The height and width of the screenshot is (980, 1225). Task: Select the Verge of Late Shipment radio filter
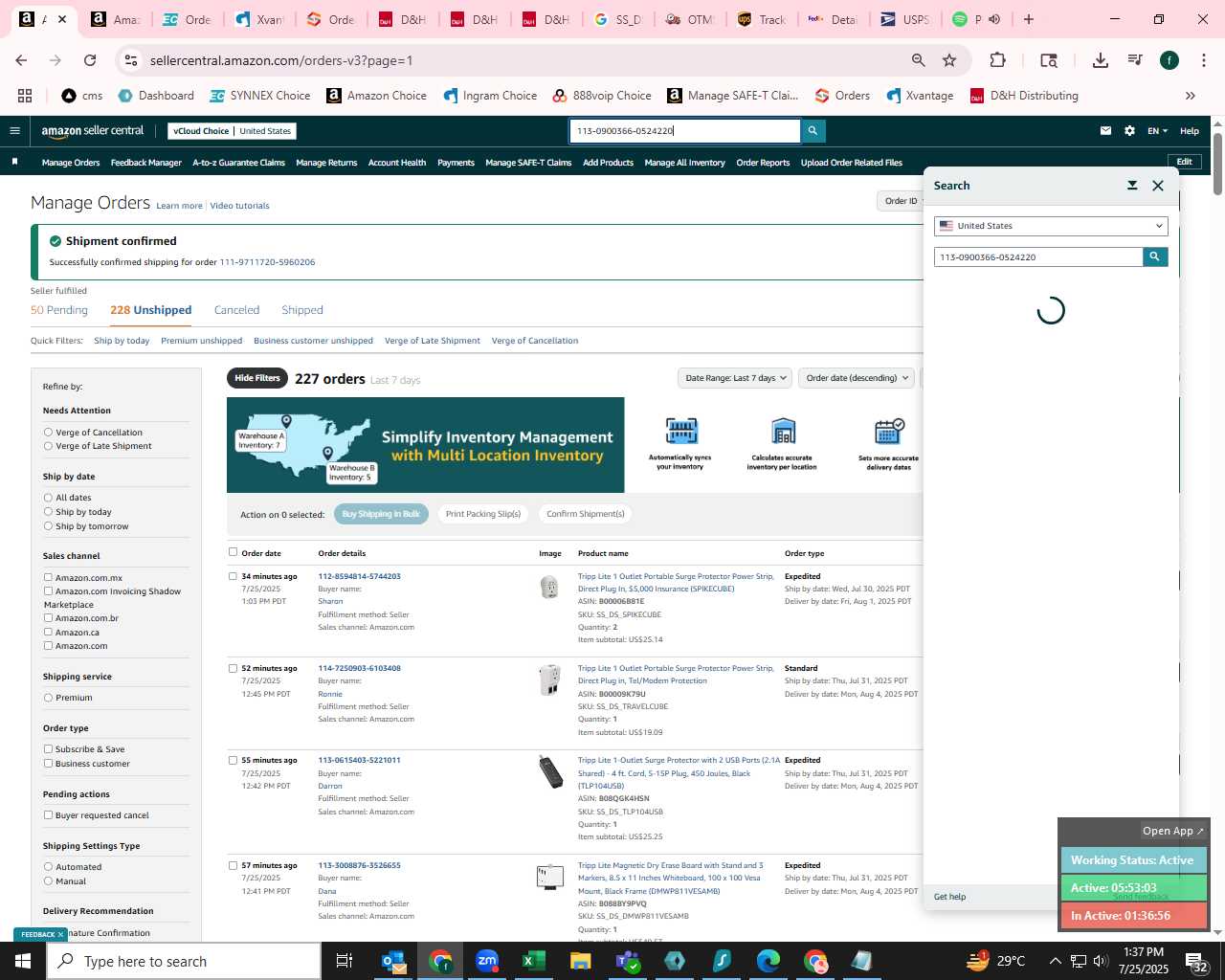(48, 446)
